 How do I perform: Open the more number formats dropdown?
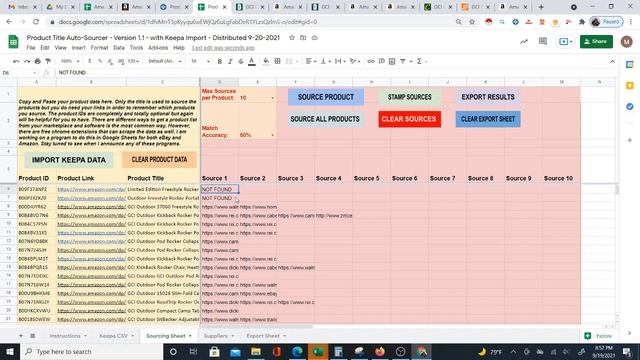tap(133, 61)
